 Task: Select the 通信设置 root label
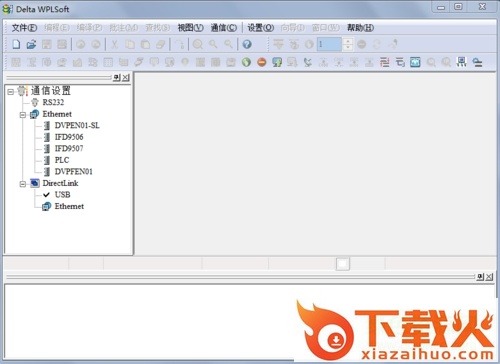[x=51, y=91]
